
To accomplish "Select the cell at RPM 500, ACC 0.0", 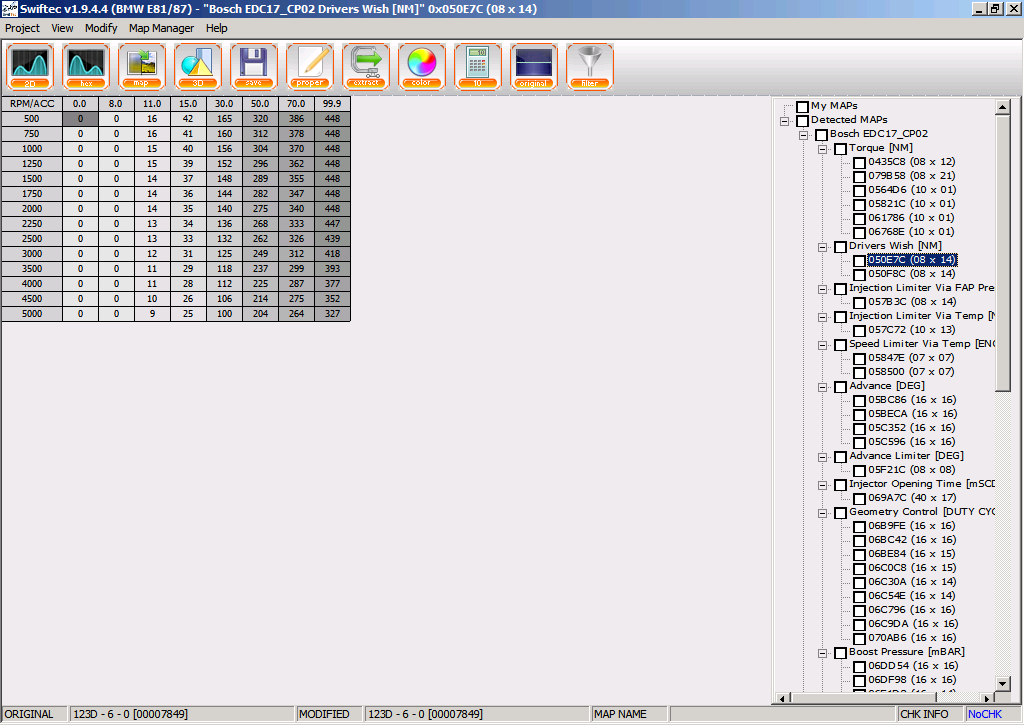I will tap(80, 119).
